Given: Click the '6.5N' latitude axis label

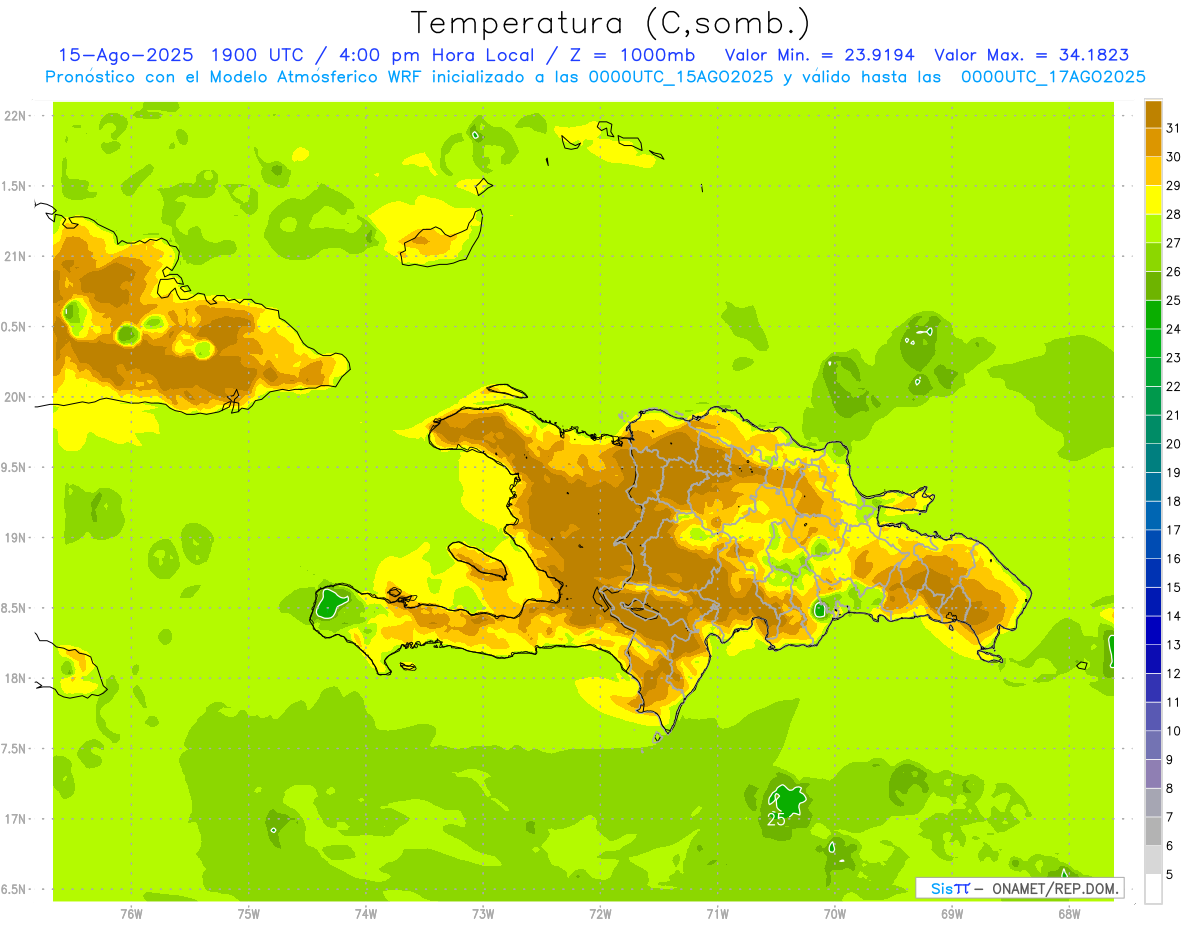Looking at the screenshot, I should pos(16,889).
